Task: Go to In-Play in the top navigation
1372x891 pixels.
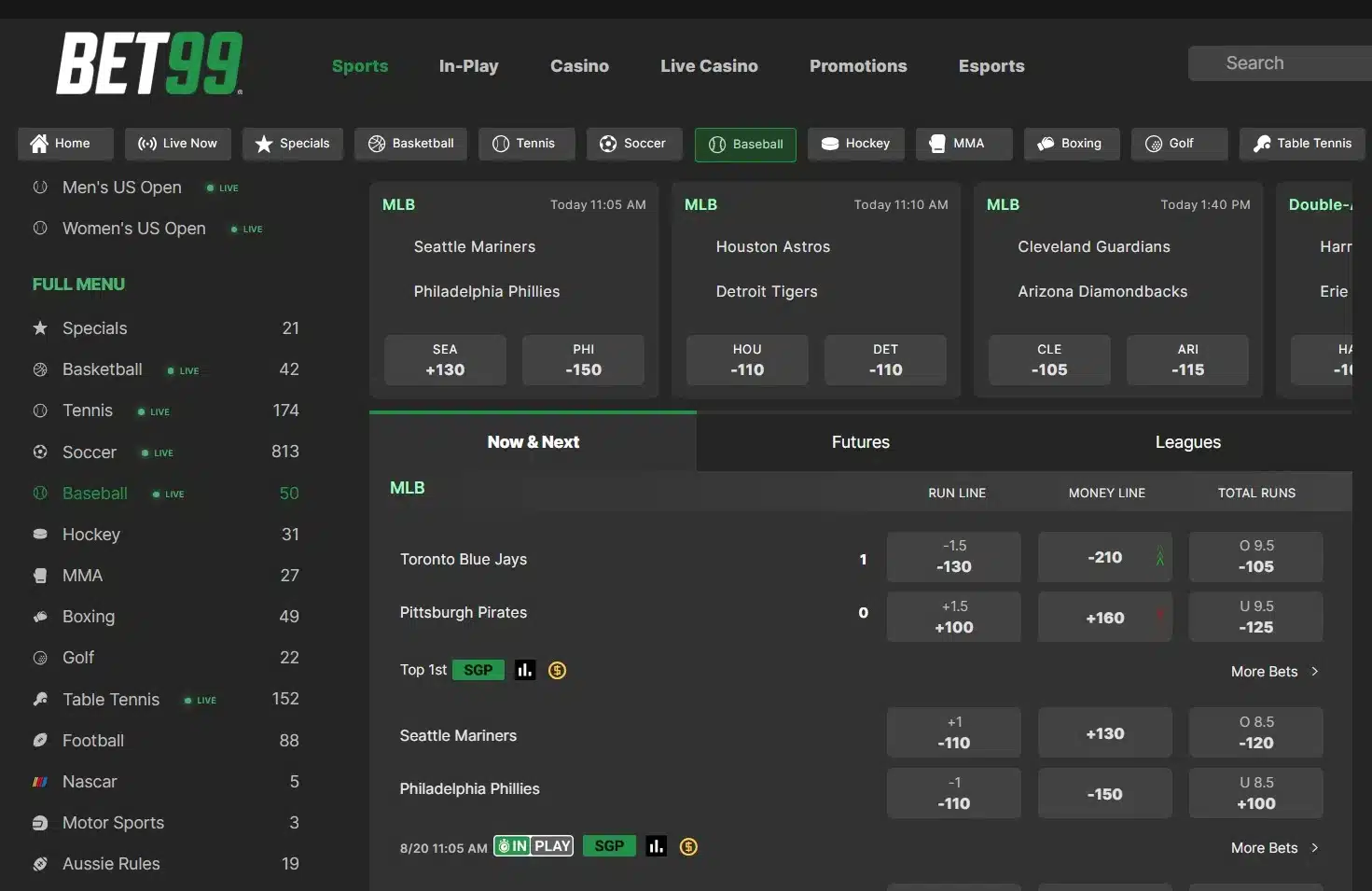Action: coord(469,66)
